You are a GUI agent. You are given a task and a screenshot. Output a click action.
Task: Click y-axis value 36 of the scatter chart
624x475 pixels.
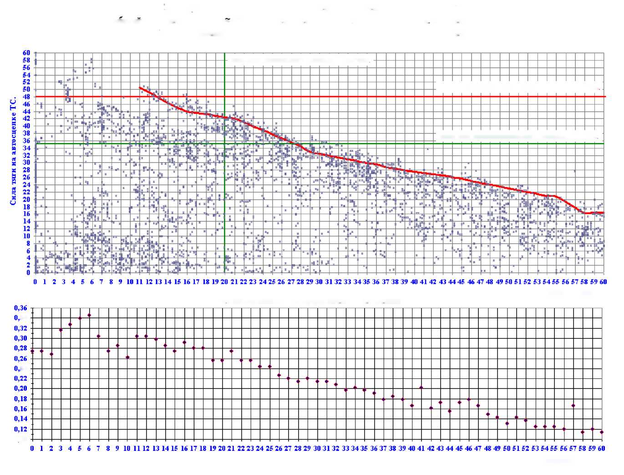(x=26, y=140)
